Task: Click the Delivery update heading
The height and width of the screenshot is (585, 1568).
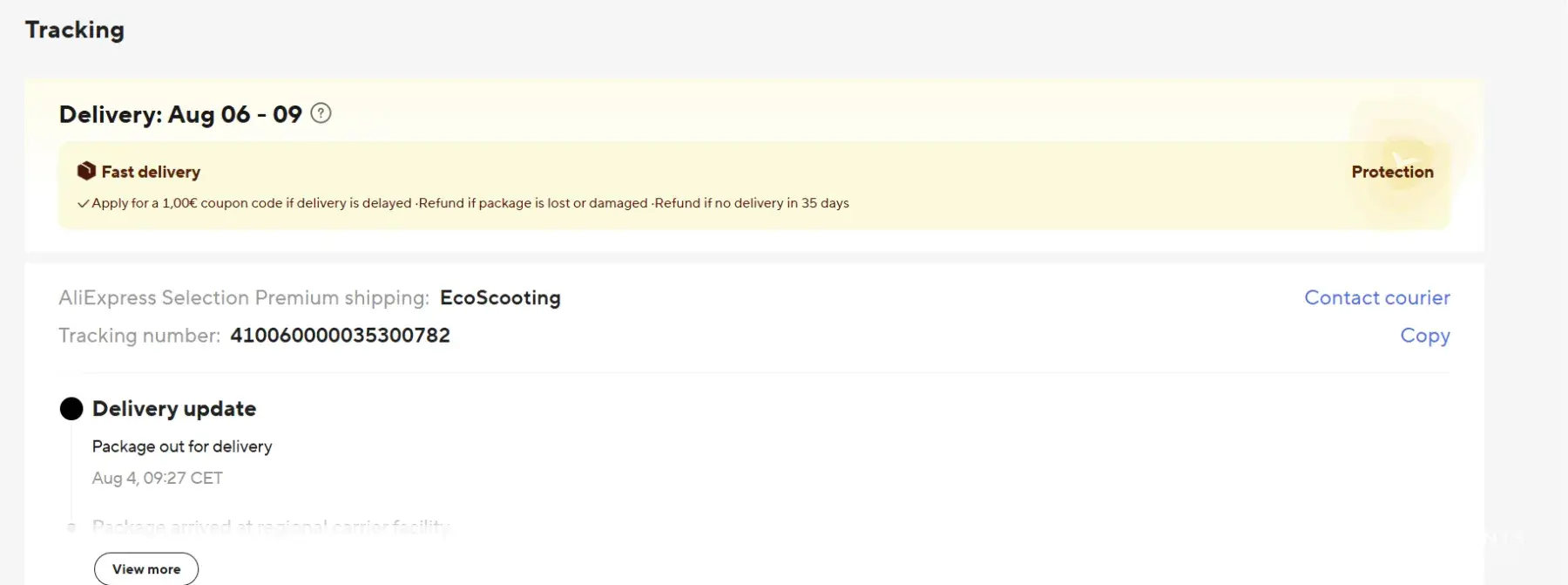Action: [174, 409]
